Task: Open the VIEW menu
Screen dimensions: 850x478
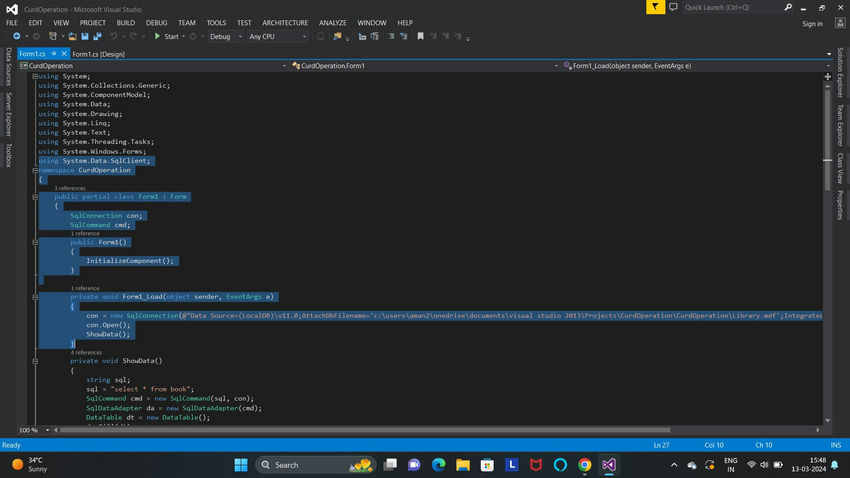Action: pyautogui.click(x=61, y=23)
